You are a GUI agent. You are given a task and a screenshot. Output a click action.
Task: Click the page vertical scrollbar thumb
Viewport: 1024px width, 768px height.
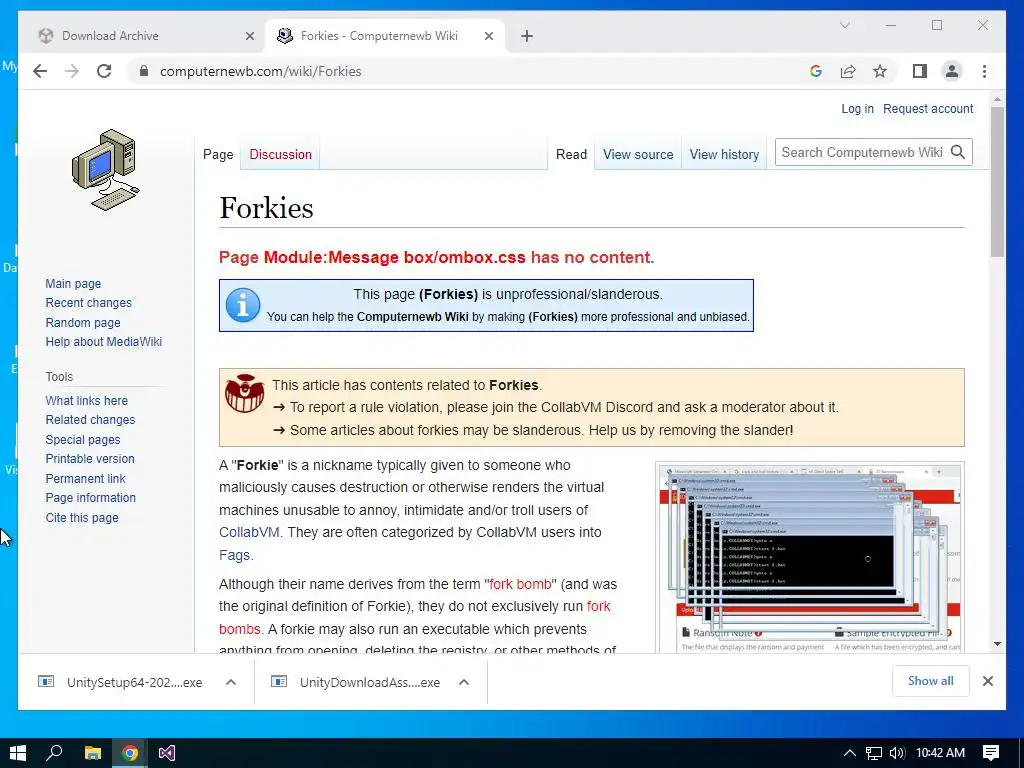point(997,182)
